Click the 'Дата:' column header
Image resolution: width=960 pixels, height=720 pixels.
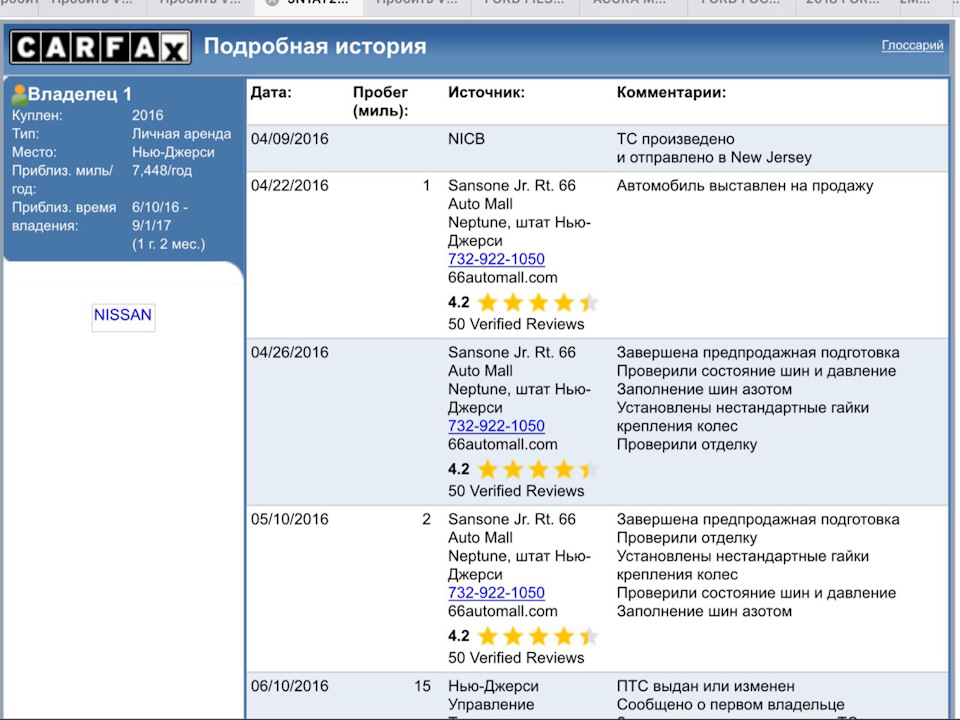click(271, 93)
